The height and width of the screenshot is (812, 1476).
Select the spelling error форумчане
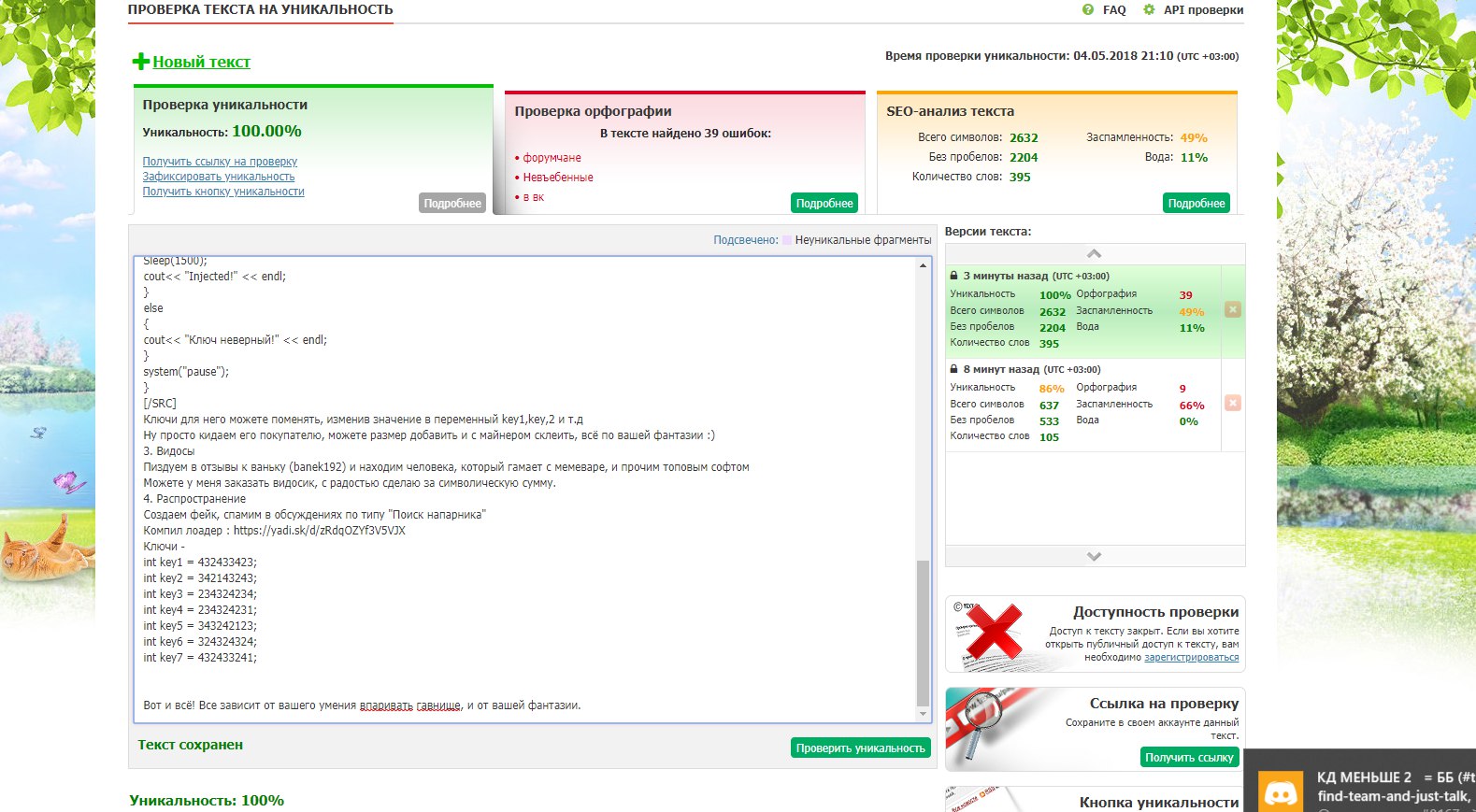(552, 158)
